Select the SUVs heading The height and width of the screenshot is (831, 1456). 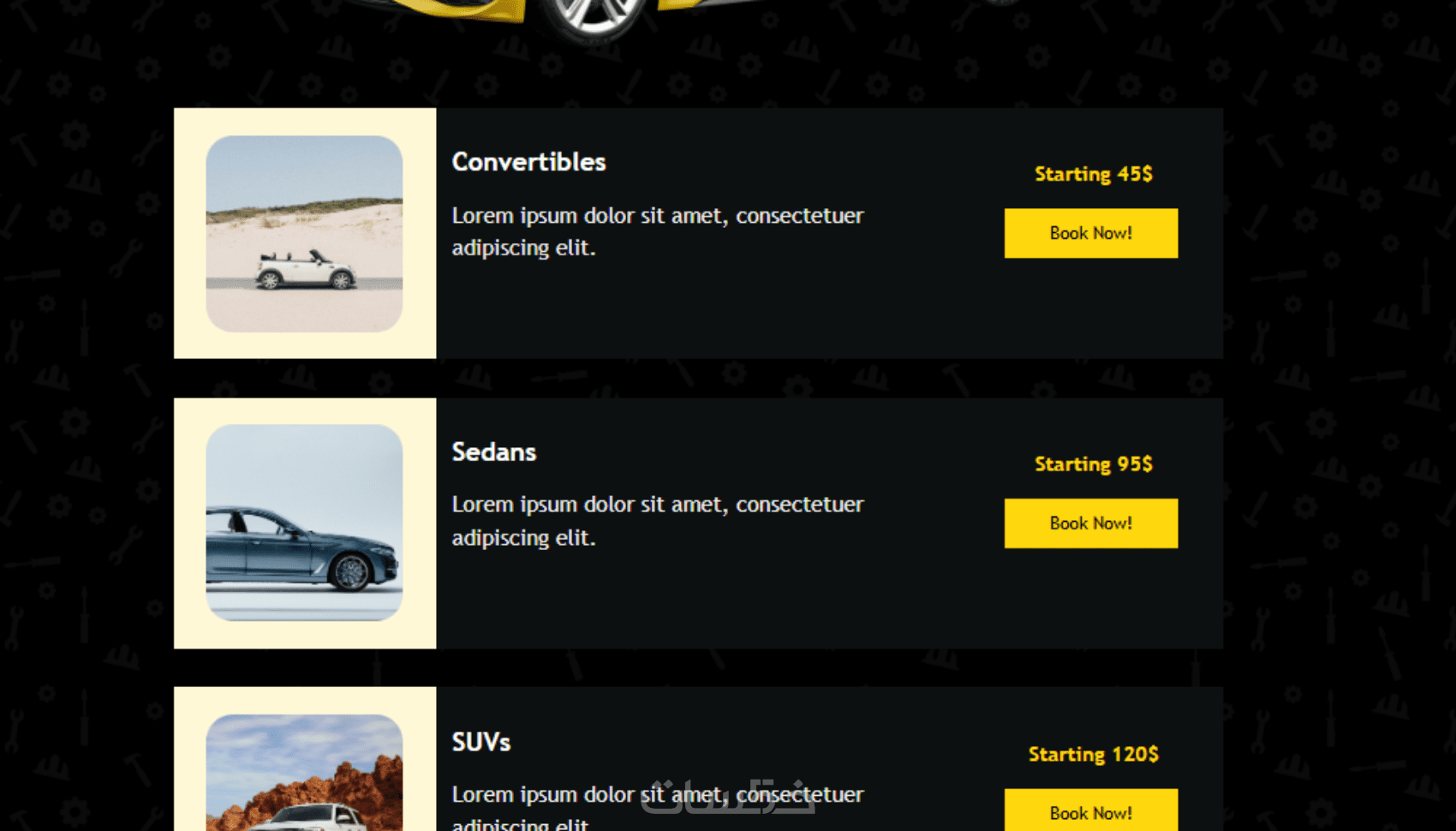coord(481,742)
